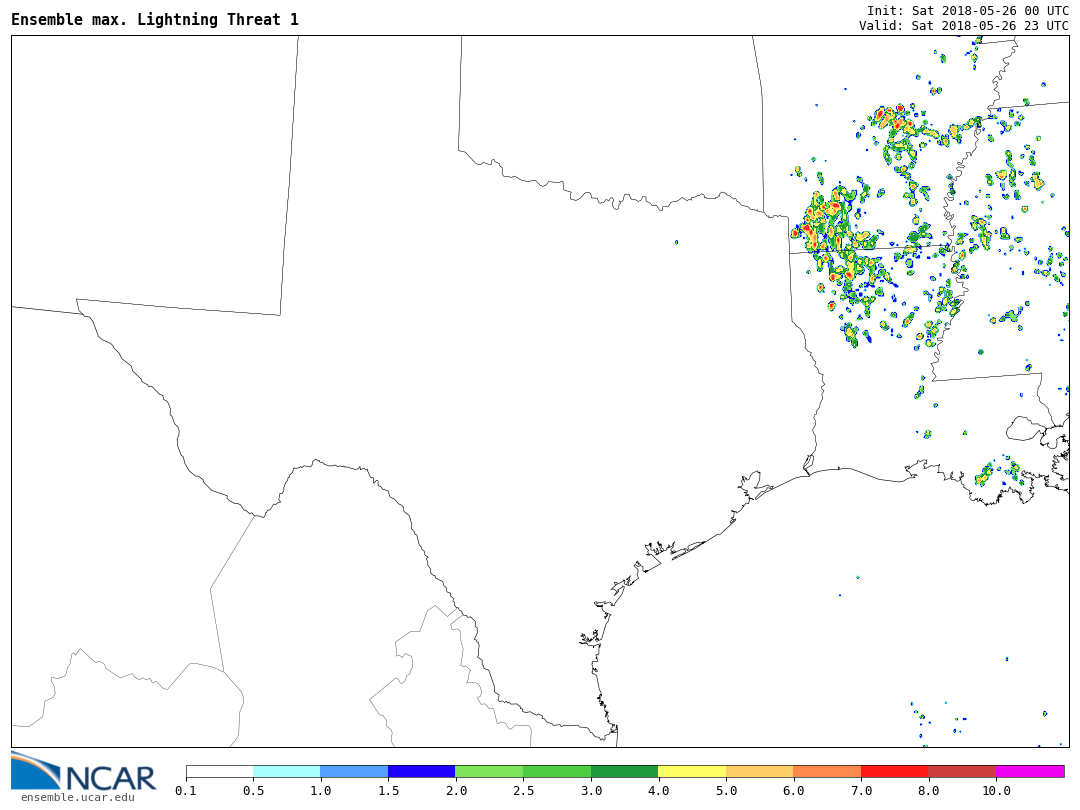Choose the light cyan 0.5 to 1.0 swatch
The height and width of the screenshot is (810, 1080).
(287, 772)
